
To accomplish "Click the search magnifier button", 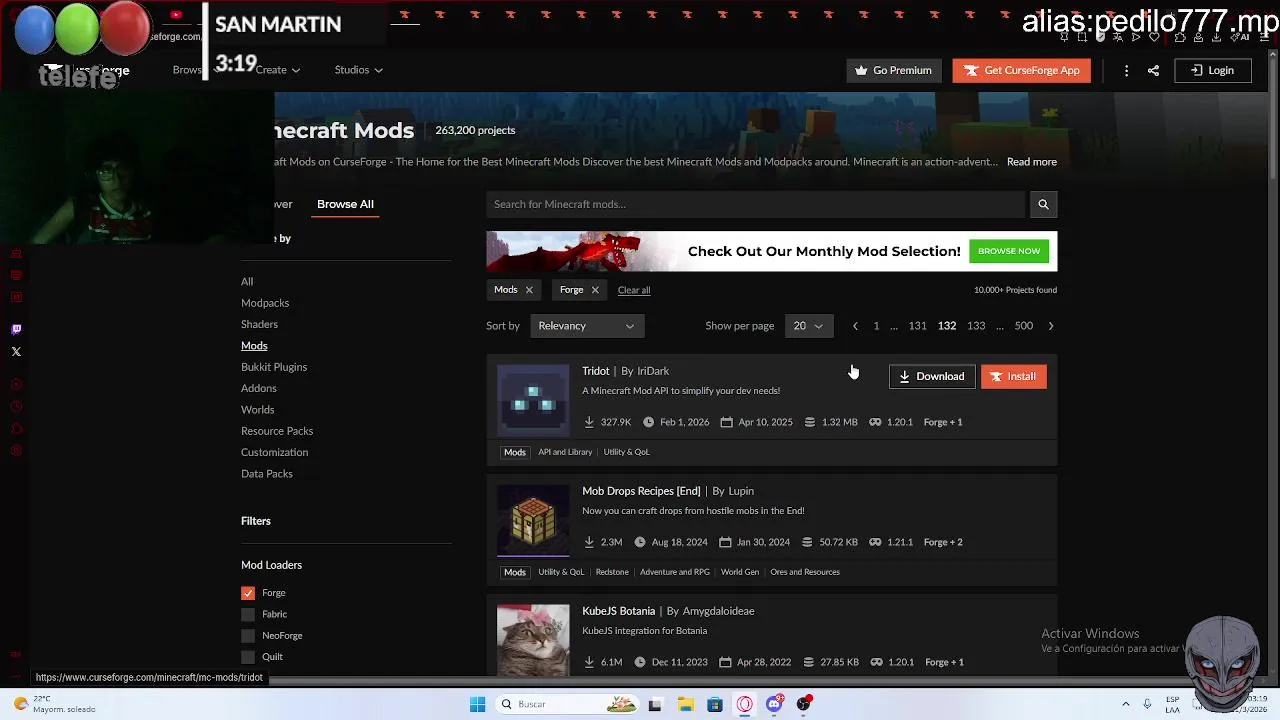I will tap(1043, 204).
